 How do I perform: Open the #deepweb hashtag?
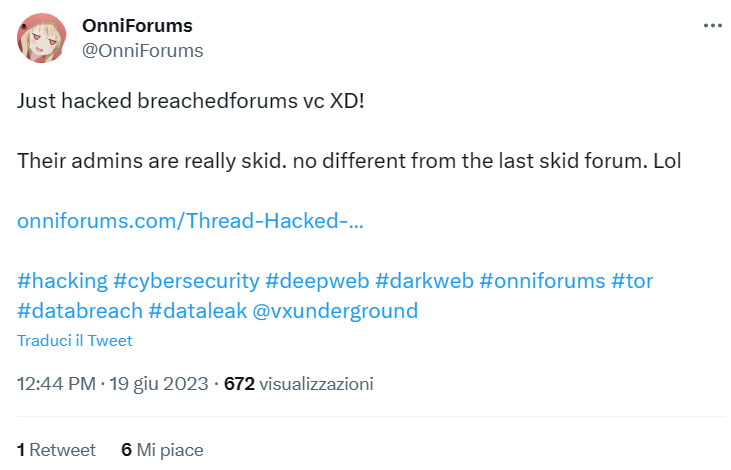tap(314, 280)
